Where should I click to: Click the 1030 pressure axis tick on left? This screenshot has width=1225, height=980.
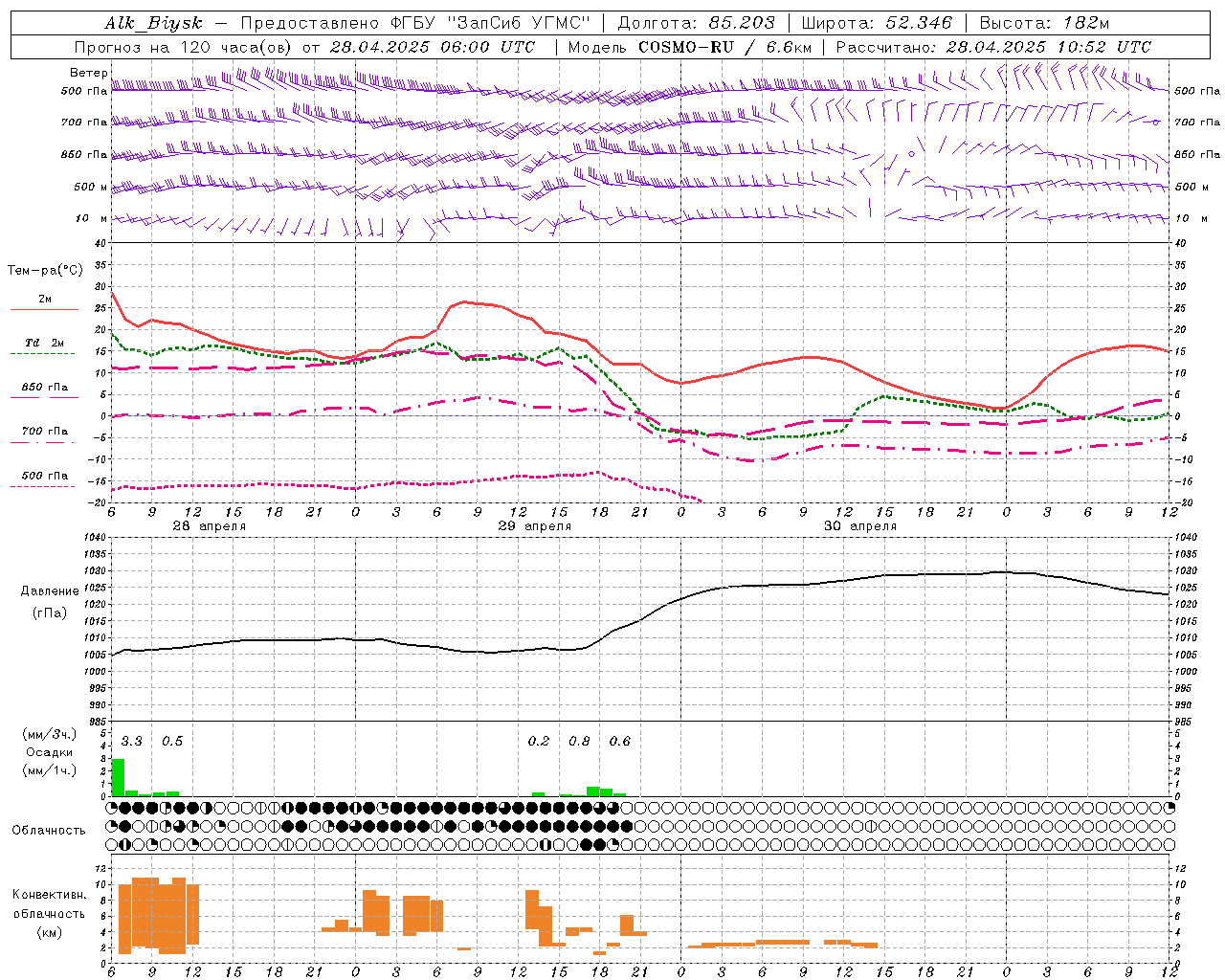(96, 571)
